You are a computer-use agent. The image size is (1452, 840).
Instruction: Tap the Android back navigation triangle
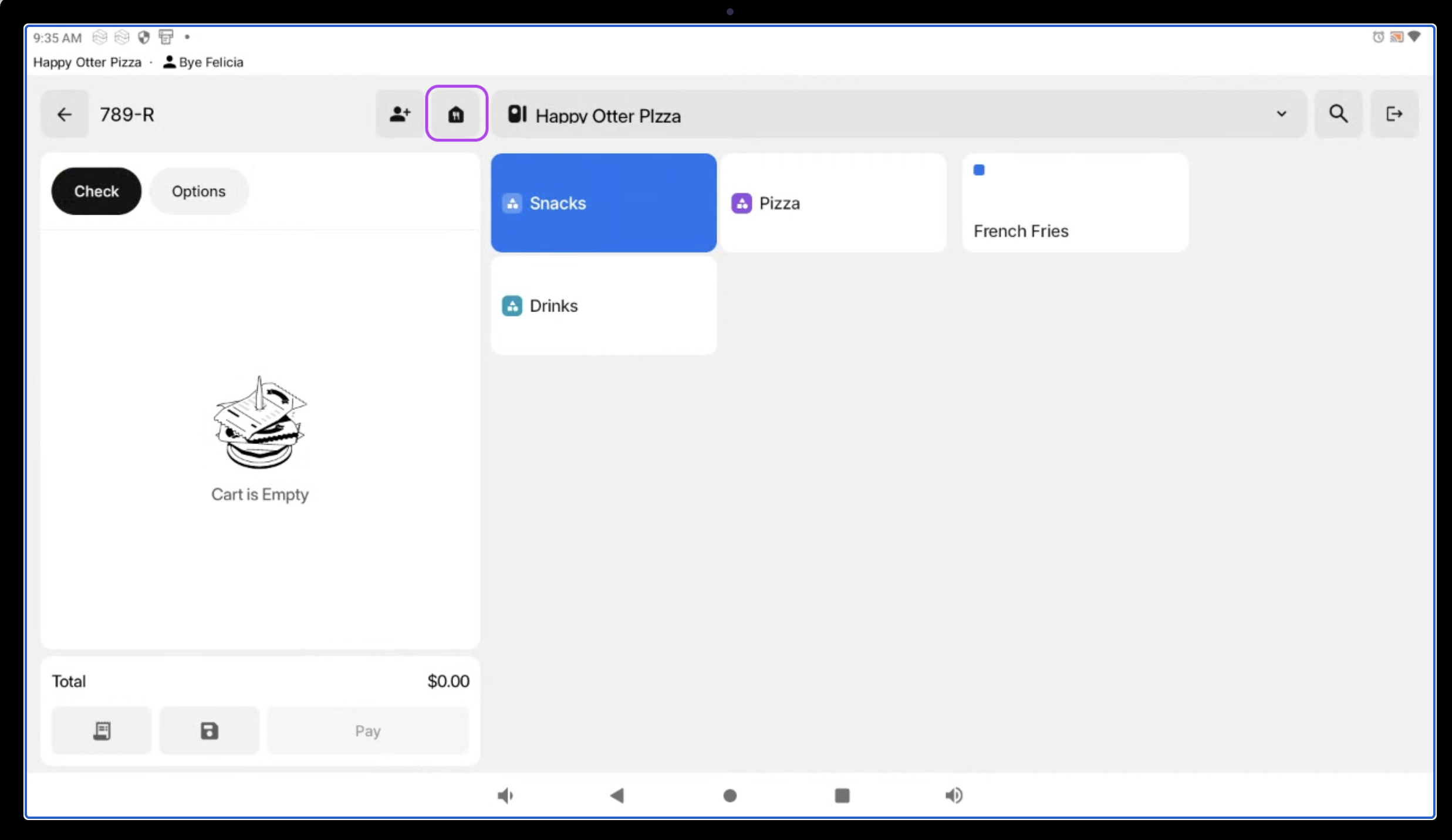click(x=617, y=795)
